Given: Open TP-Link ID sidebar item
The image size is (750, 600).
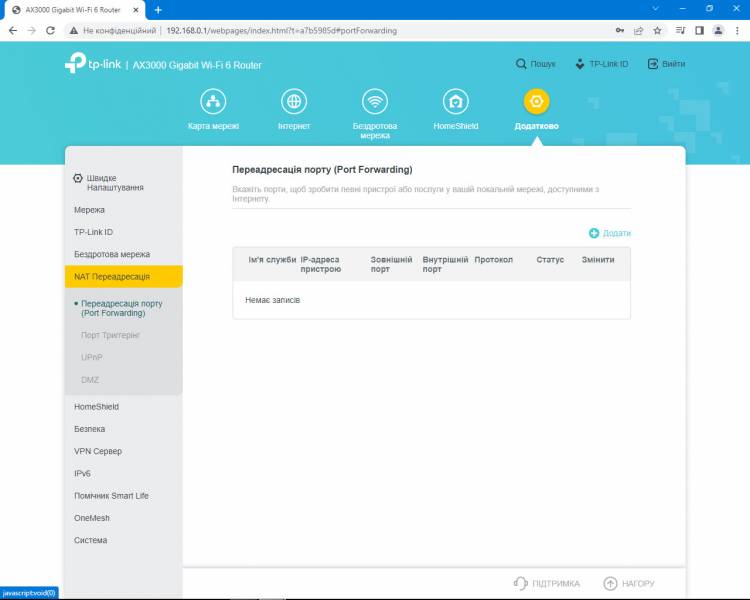Looking at the screenshot, I should 93,232.
